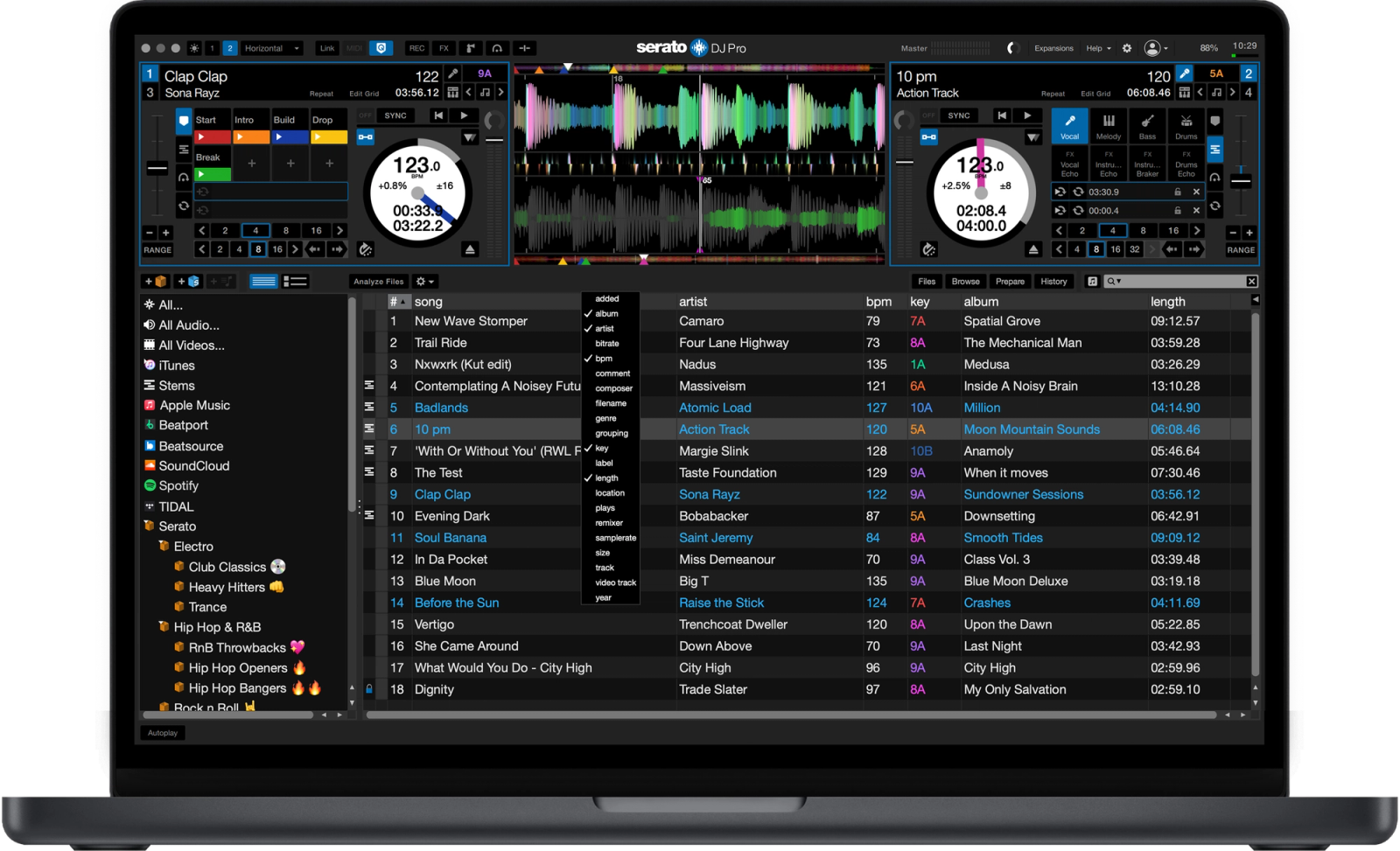Select Melody stem on deck 2
Screen dimensions: 1400x851
[1109, 126]
